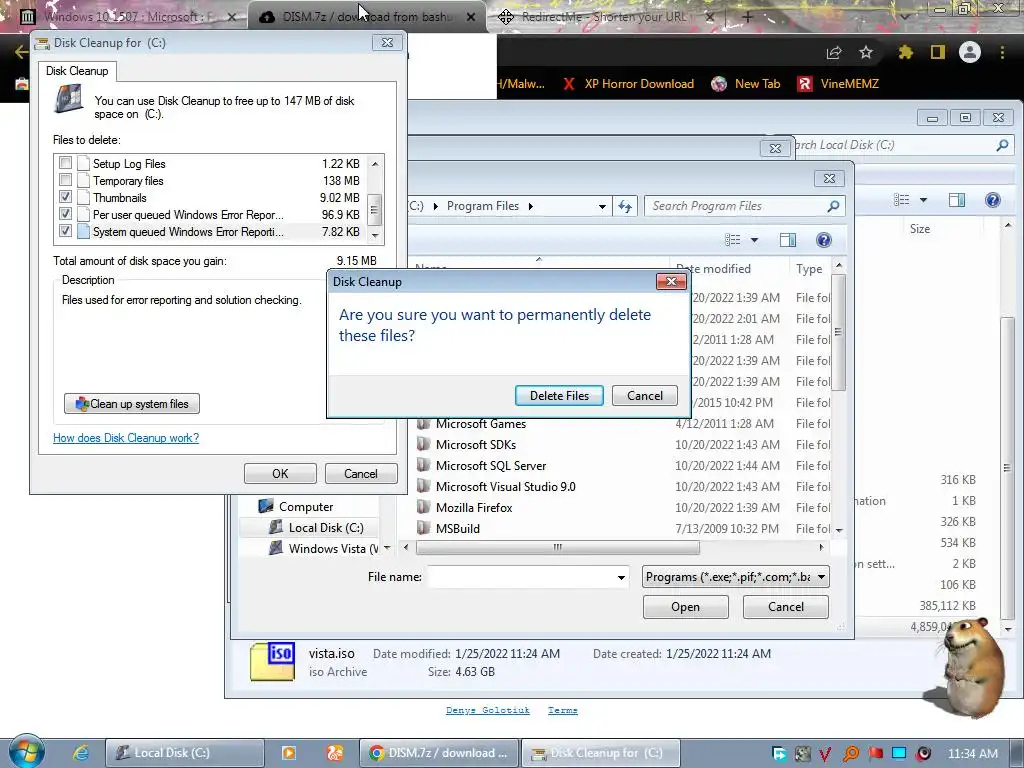Open the MSBuild folder icon
This screenshot has width=1024, height=768.
pyautogui.click(x=424, y=528)
